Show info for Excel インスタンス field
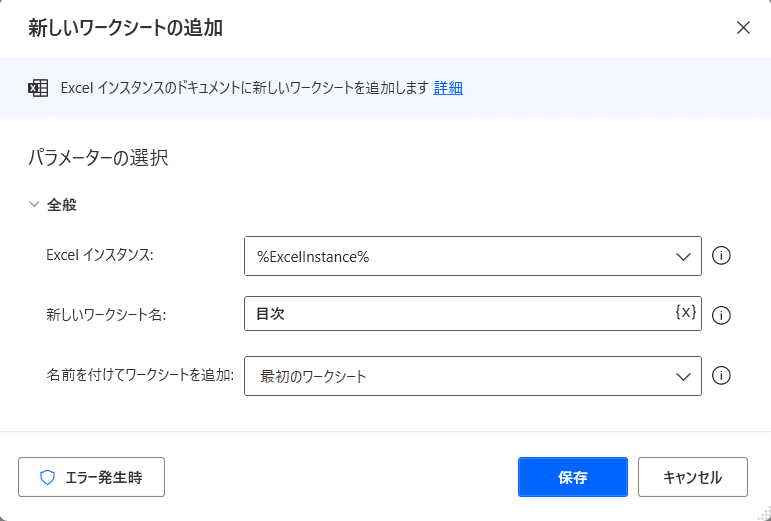This screenshot has height=521, width=771. (x=721, y=256)
